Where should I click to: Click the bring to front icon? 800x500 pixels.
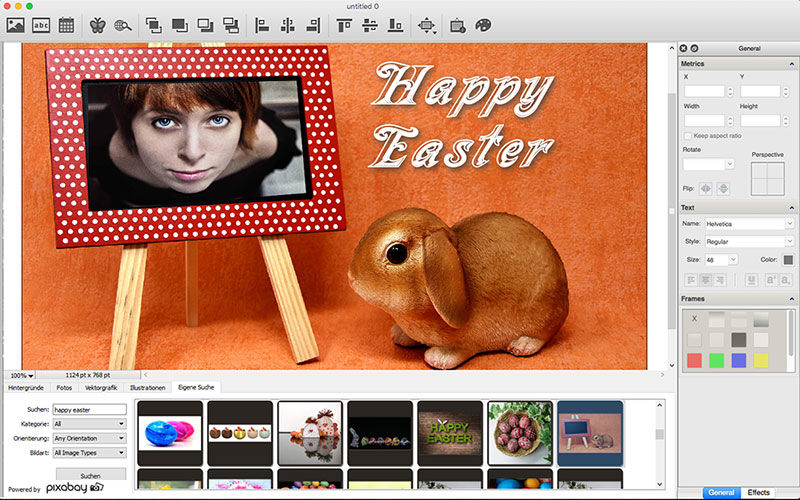[x=180, y=25]
